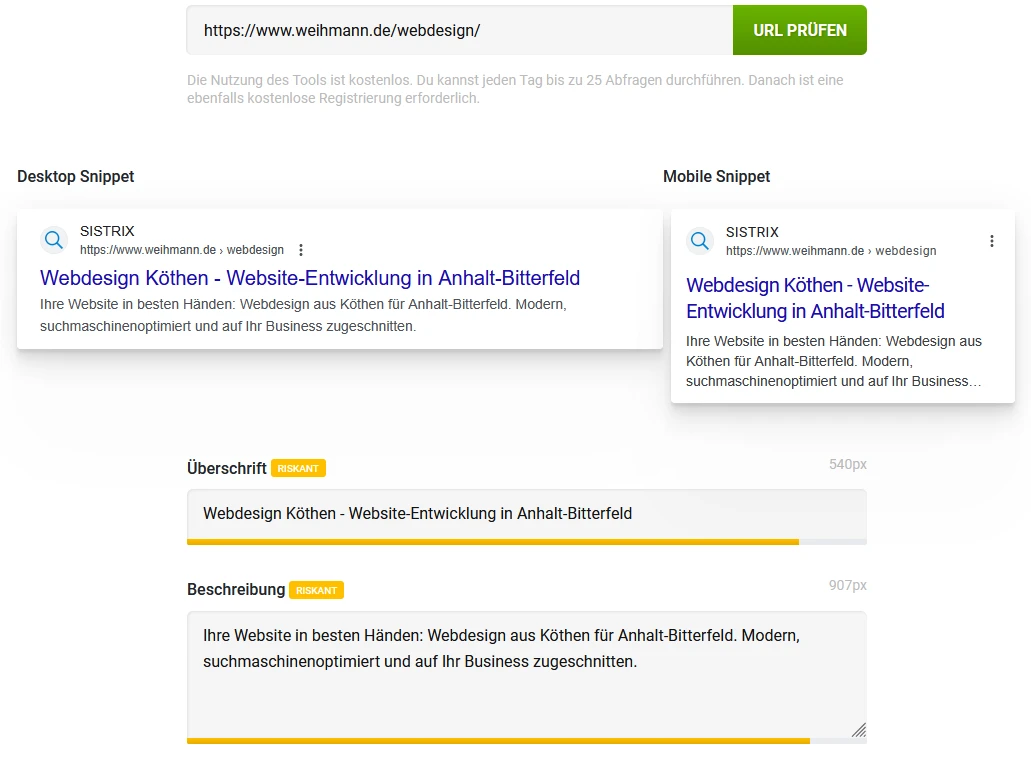
Task: Click RISKANT badge next to Überschrift
Action: 298,468
